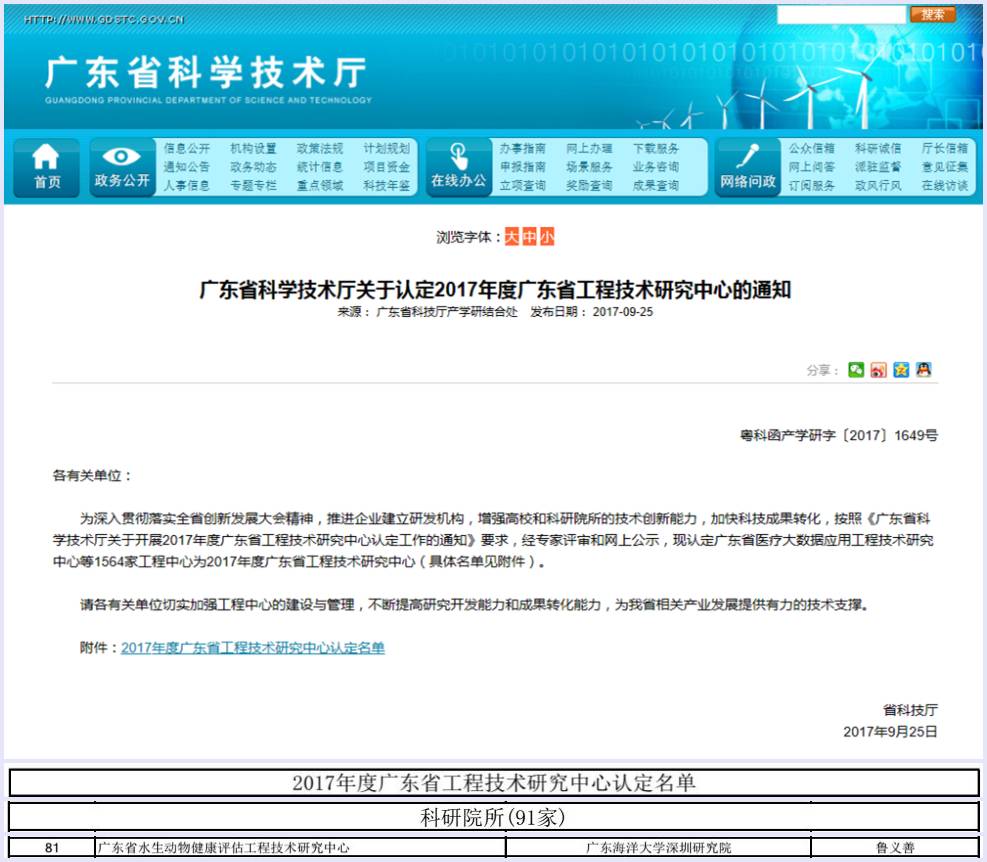Open the 政风行风 link
The width and height of the screenshot is (987, 862).
pyautogui.click(x=878, y=186)
